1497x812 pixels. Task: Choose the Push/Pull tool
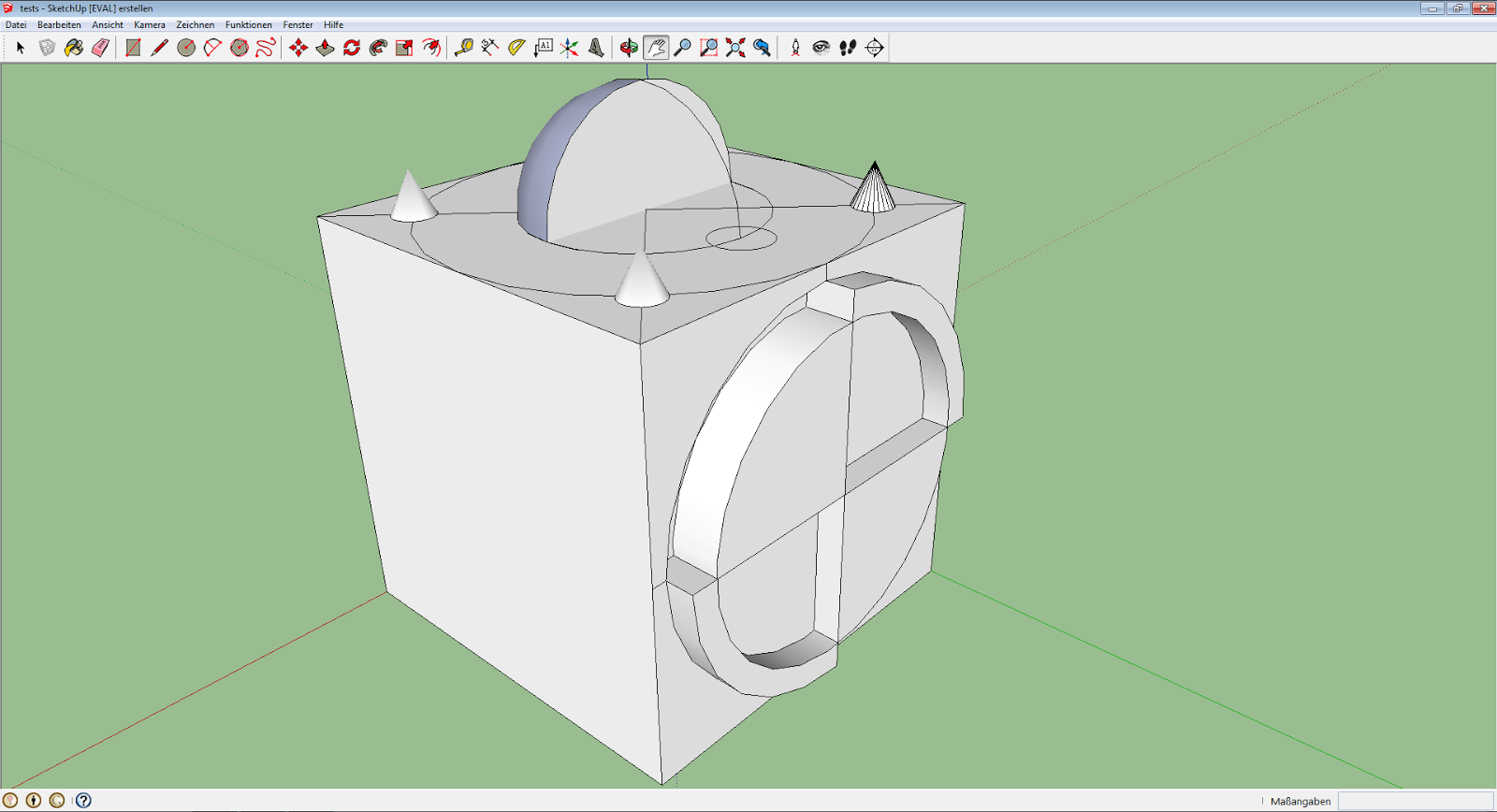[x=325, y=48]
